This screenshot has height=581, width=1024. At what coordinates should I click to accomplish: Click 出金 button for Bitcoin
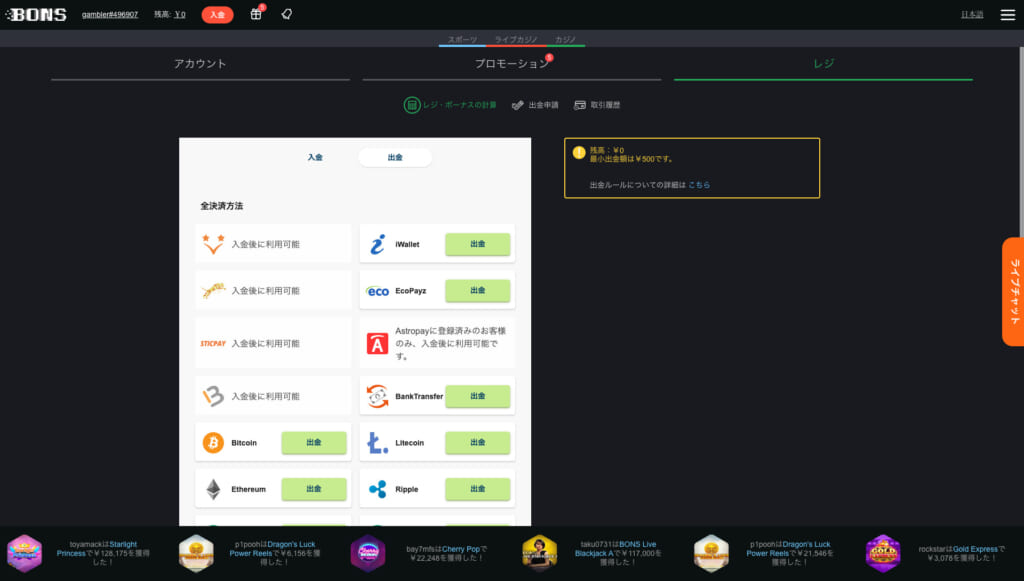coord(313,443)
